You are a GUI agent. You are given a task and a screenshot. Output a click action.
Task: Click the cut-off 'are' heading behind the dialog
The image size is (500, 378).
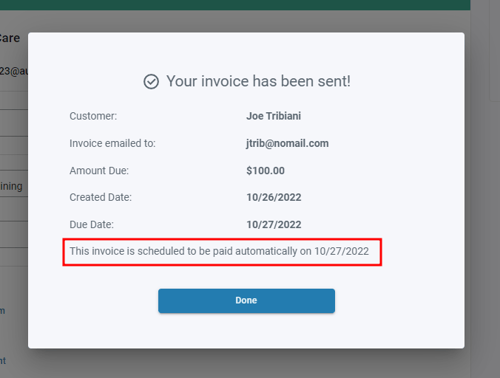coord(10,38)
